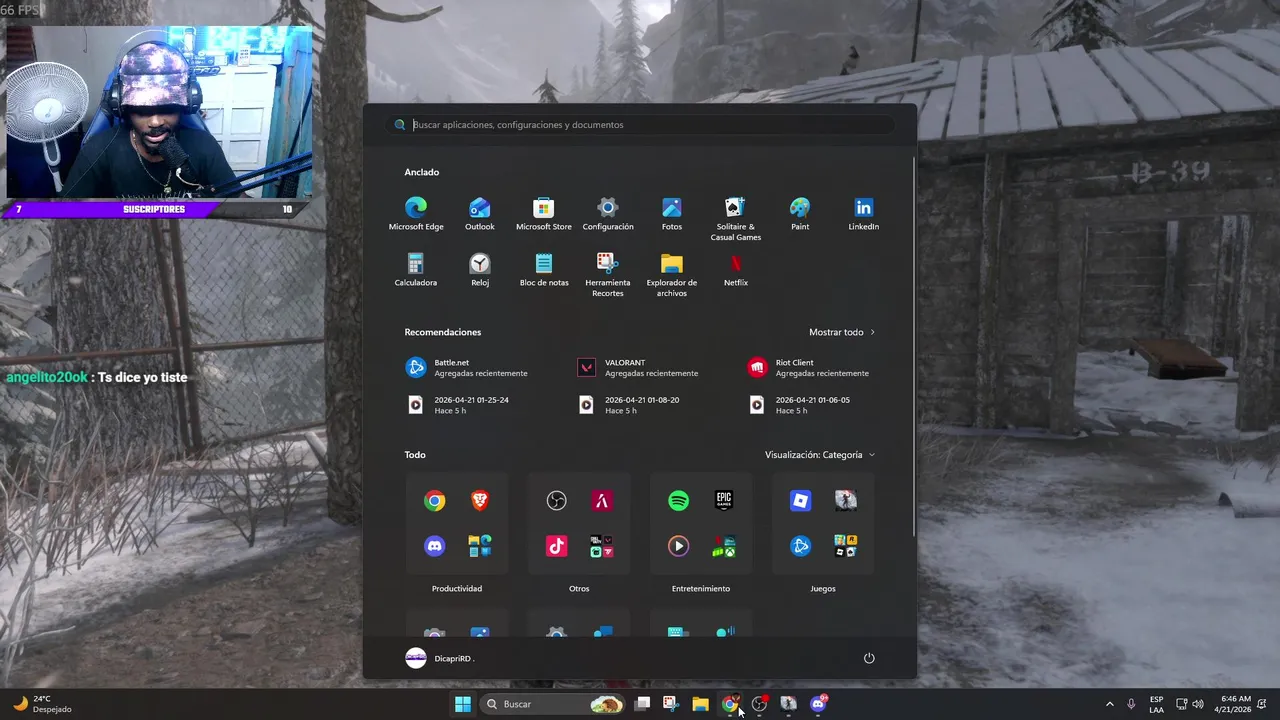Viewport: 1280px width, 720px height.
Task: Open Discord in Productividad category
Action: [x=434, y=546]
